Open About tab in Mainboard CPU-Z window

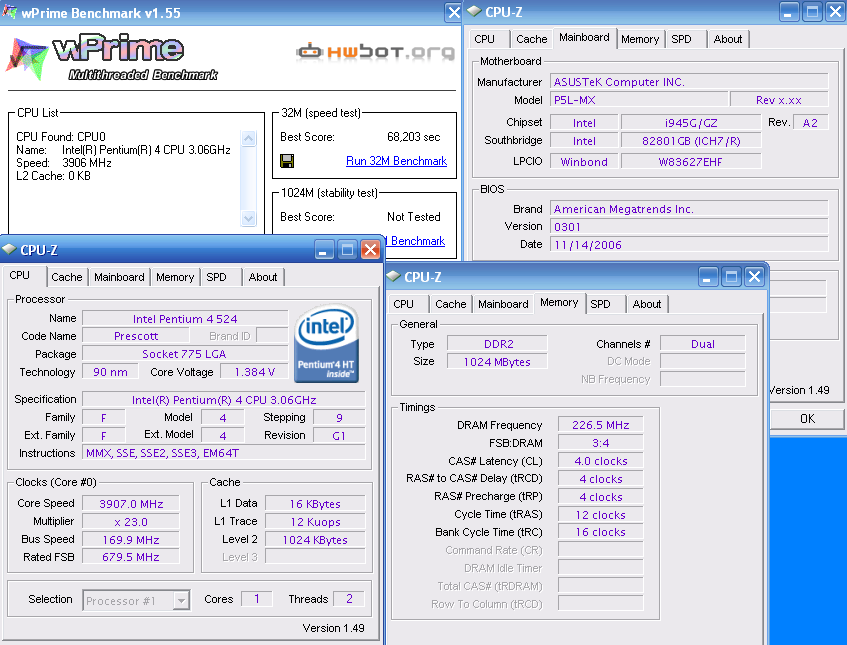728,39
